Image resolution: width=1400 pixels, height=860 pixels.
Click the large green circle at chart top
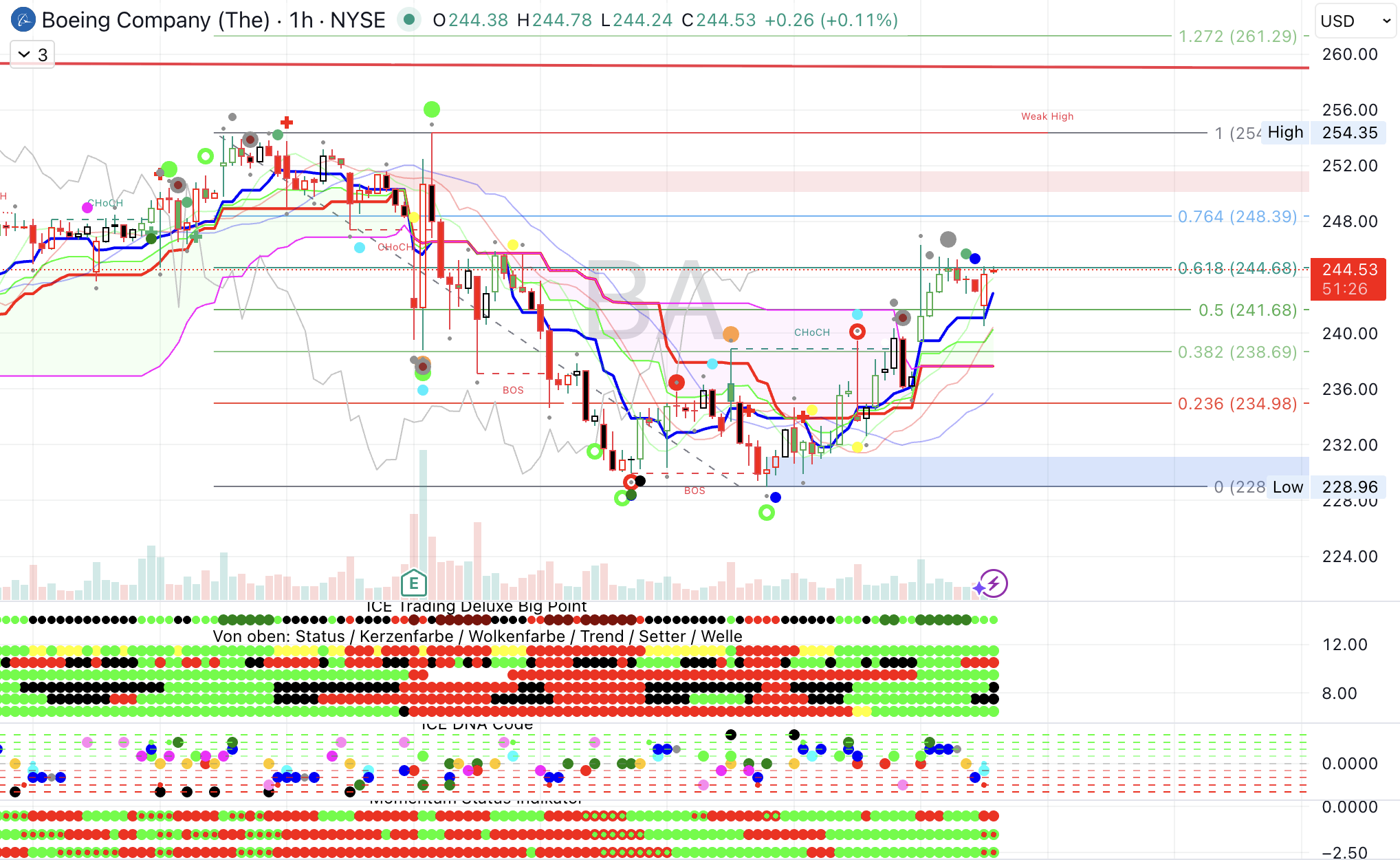pyautogui.click(x=432, y=109)
